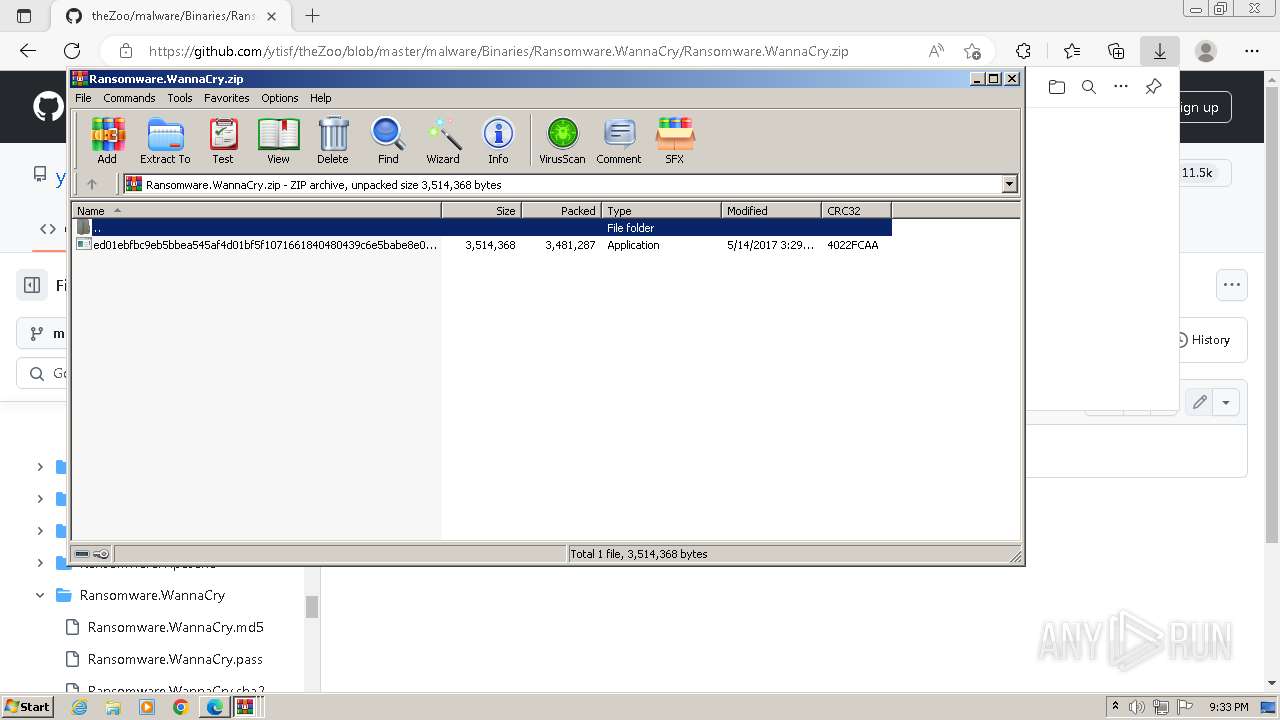Open Ransomware.WannaCry.md5 in file tree
The width and height of the screenshot is (1280, 720).
tap(176, 627)
